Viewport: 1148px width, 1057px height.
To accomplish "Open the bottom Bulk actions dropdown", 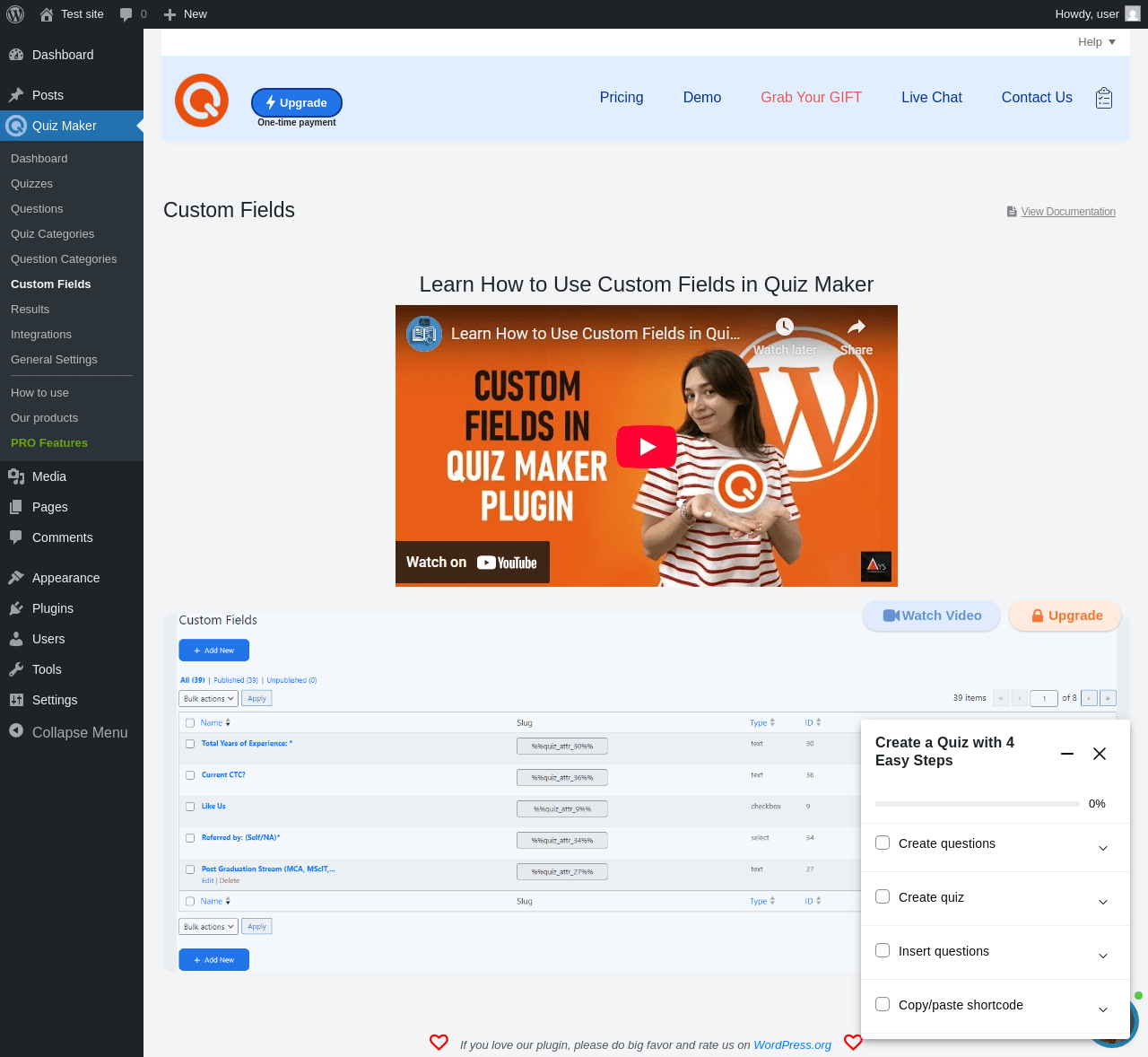I will pos(208,927).
